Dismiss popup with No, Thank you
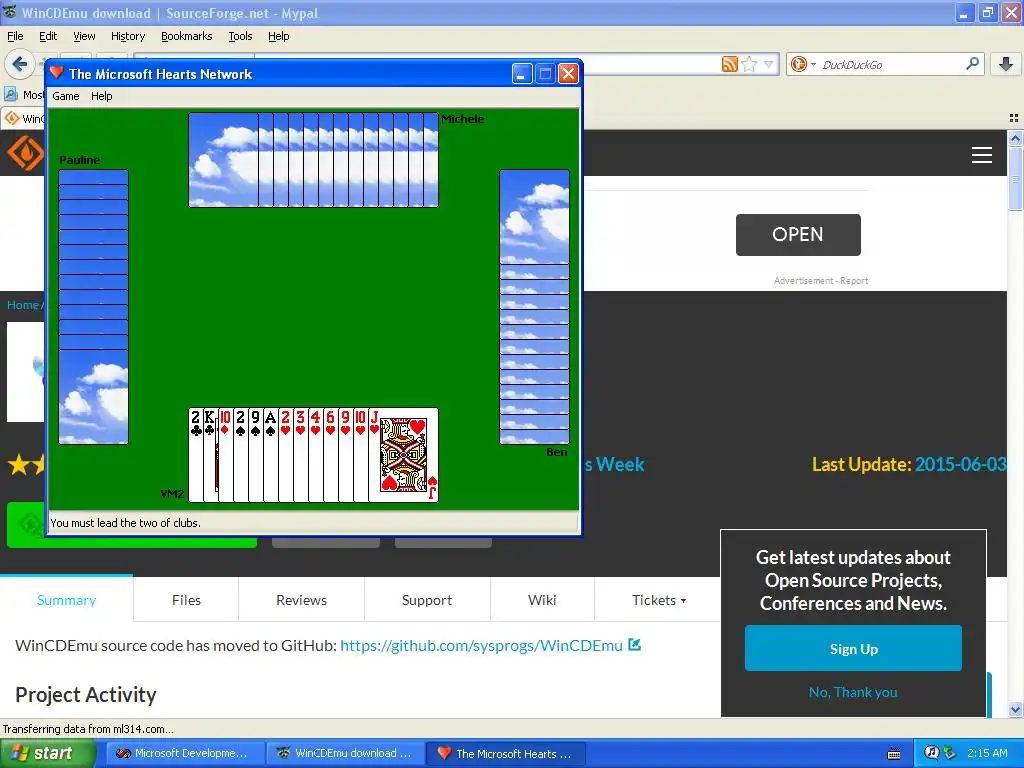The height and width of the screenshot is (768, 1024). 853,692
